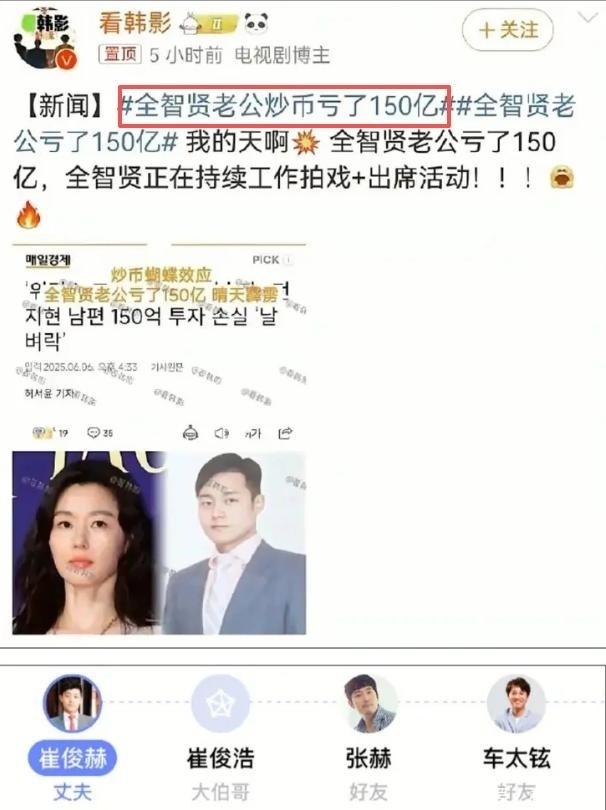Click the comment bubble icon with 35
The width and height of the screenshot is (606, 810).
pyautogui.click(x=100, y=433)
